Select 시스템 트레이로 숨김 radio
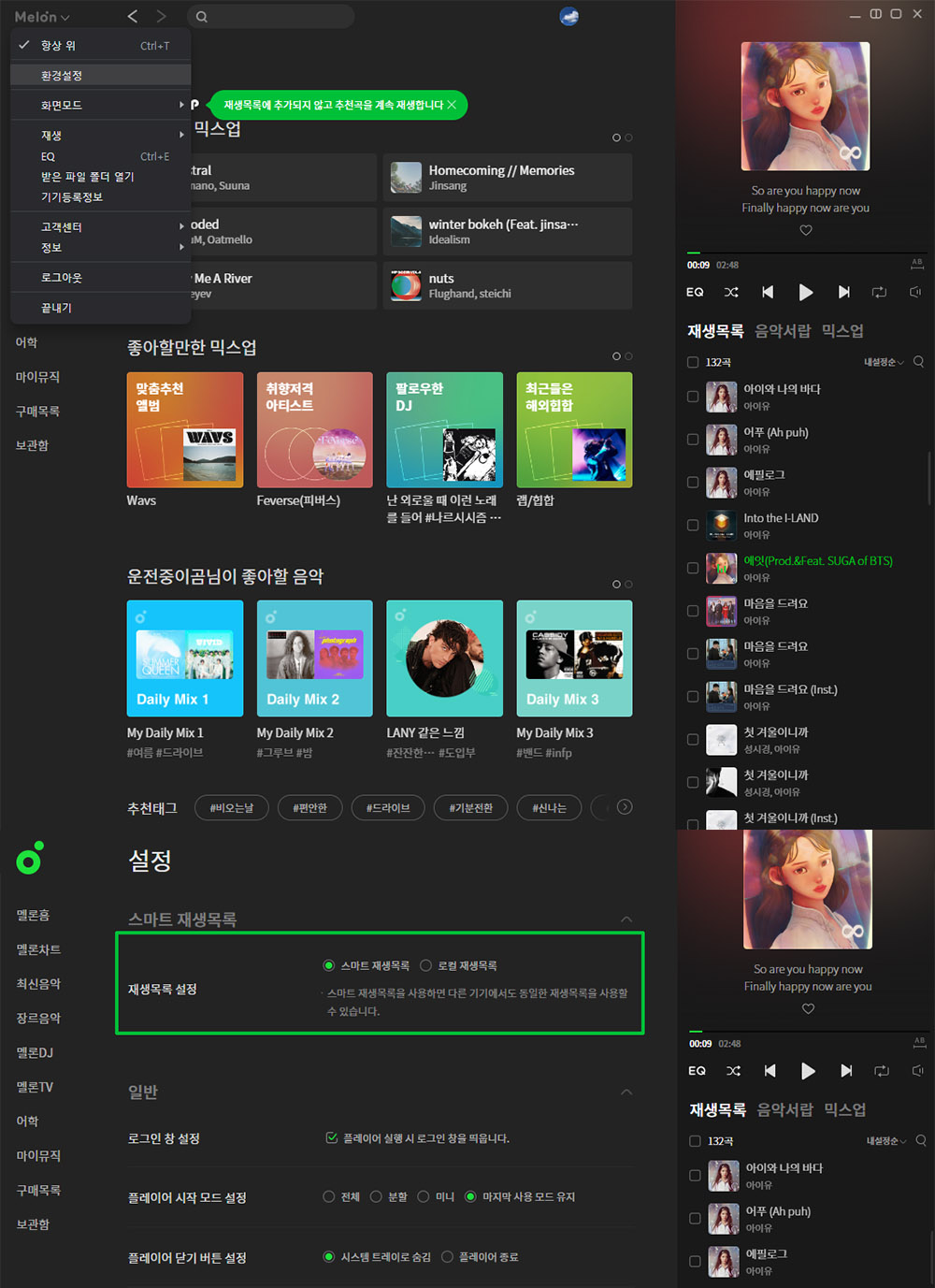 [328, 1257]
